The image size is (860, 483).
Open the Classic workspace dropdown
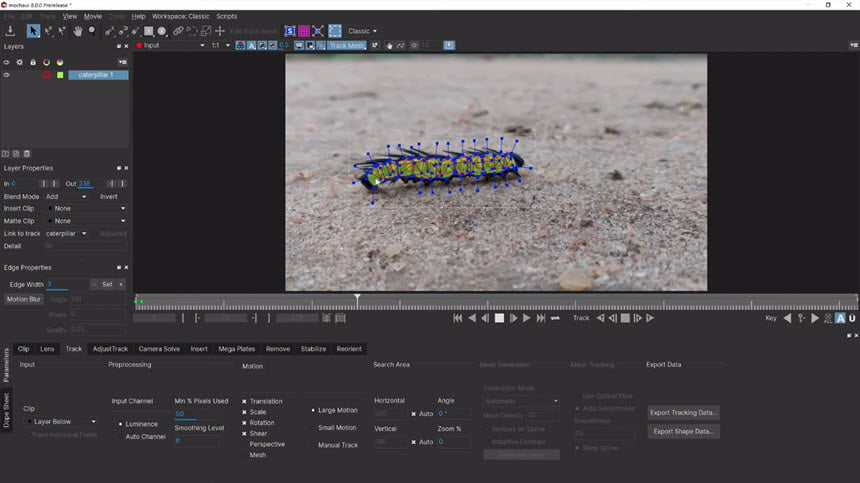[x=363, y=31]
